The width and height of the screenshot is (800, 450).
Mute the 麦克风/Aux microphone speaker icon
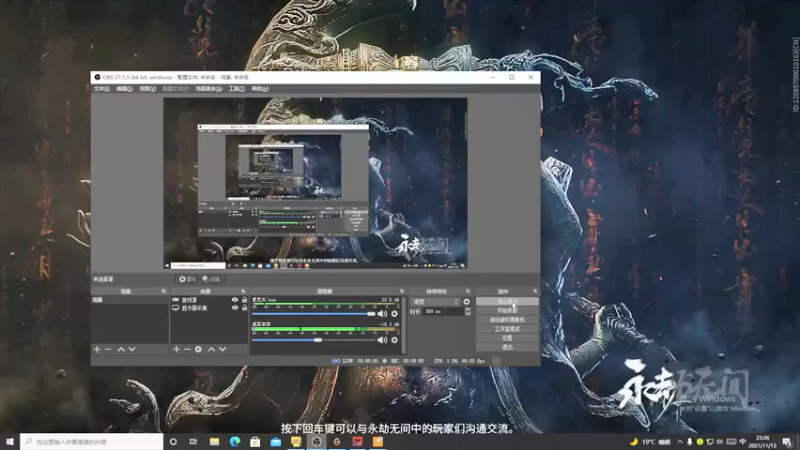(382, 314)
